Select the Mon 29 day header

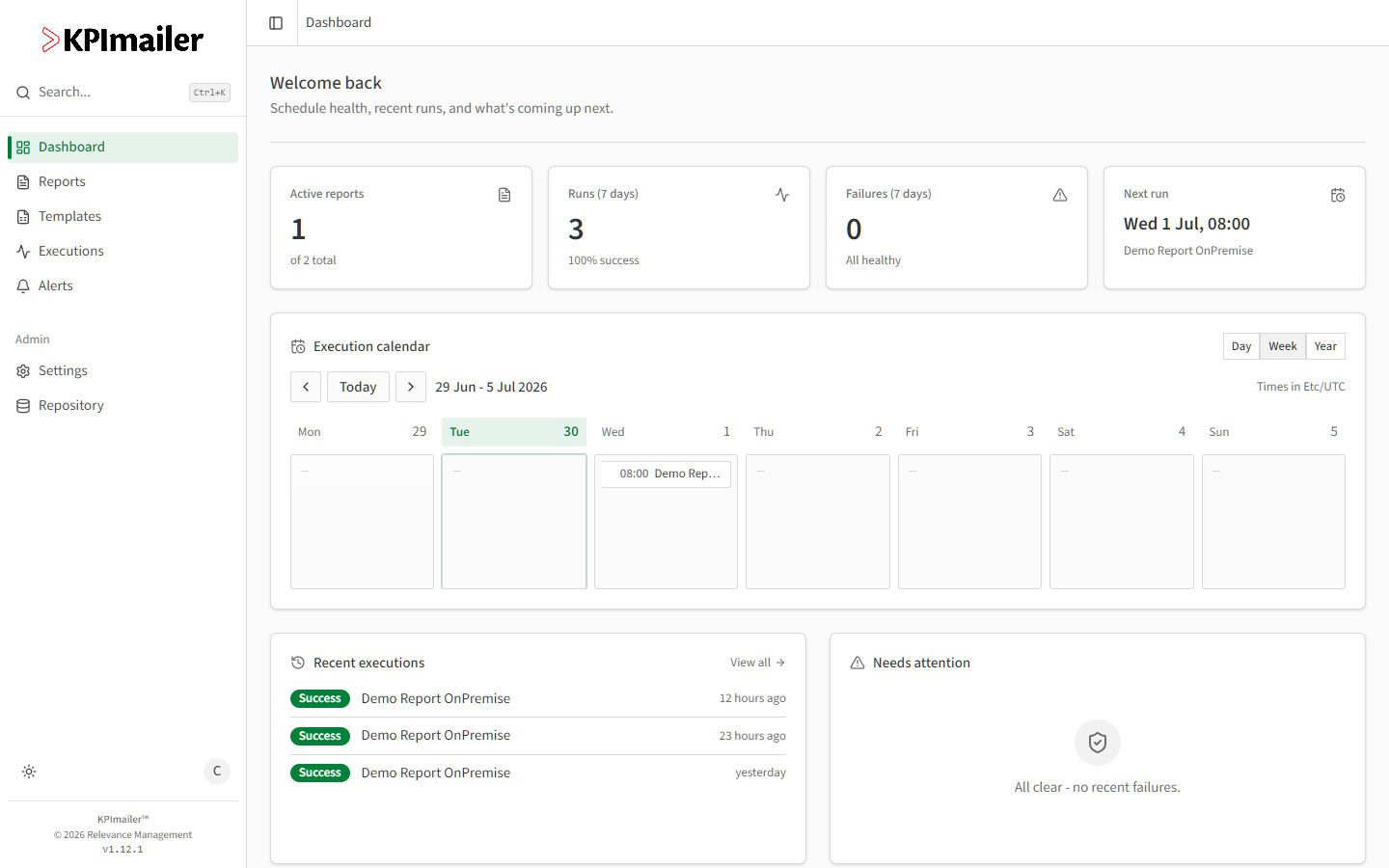(x=362, y=432)
